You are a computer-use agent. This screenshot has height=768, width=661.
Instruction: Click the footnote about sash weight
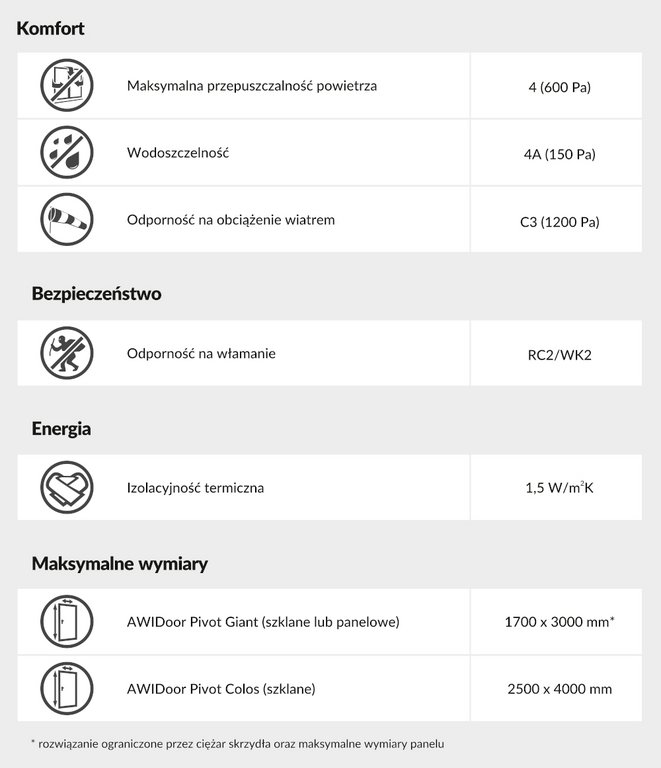(x=237, y=744)
